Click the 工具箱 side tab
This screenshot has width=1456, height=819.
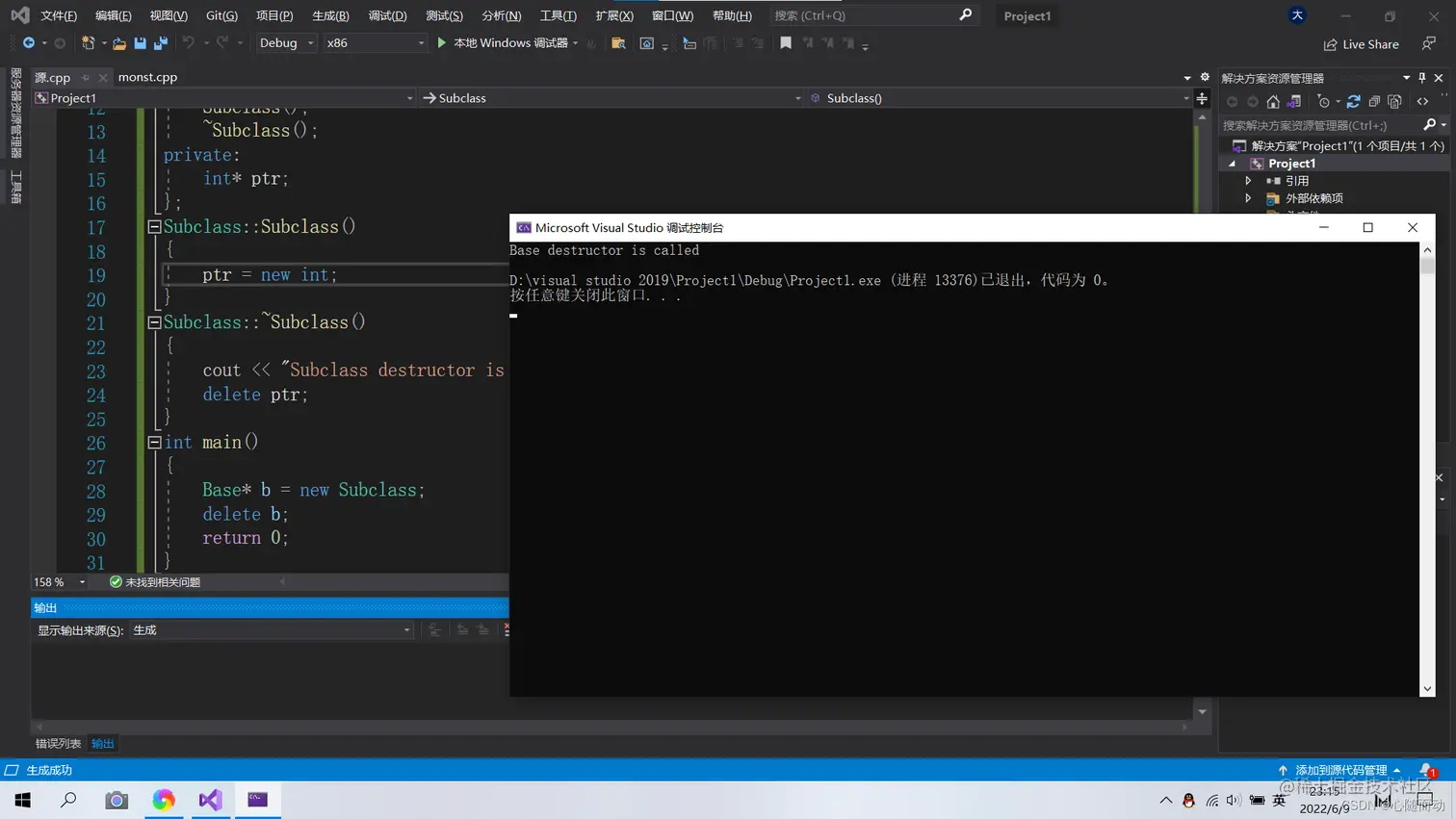(x=15, y=187)
